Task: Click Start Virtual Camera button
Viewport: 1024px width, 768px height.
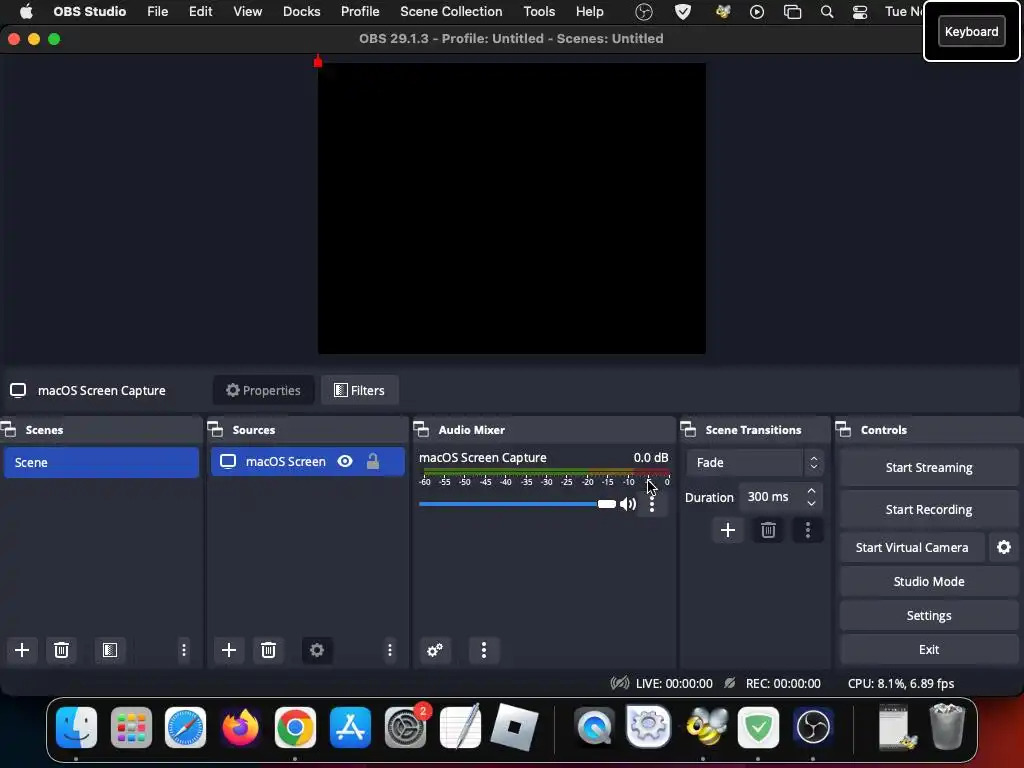Action: pos(912,547)
